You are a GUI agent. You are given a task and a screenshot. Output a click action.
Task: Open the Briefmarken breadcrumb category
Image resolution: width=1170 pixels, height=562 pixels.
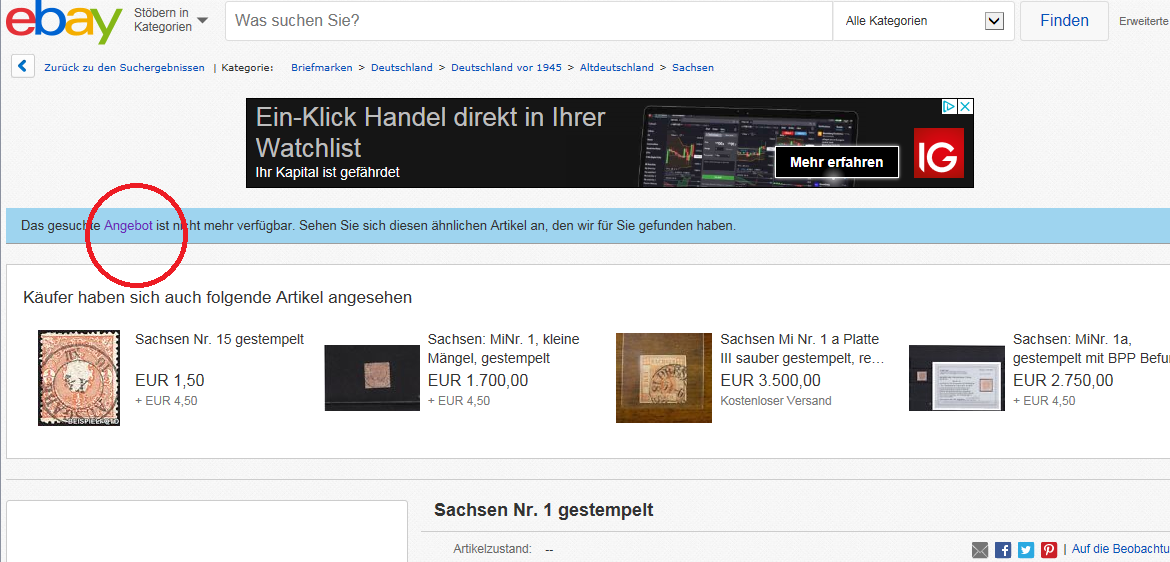[321, 68]
